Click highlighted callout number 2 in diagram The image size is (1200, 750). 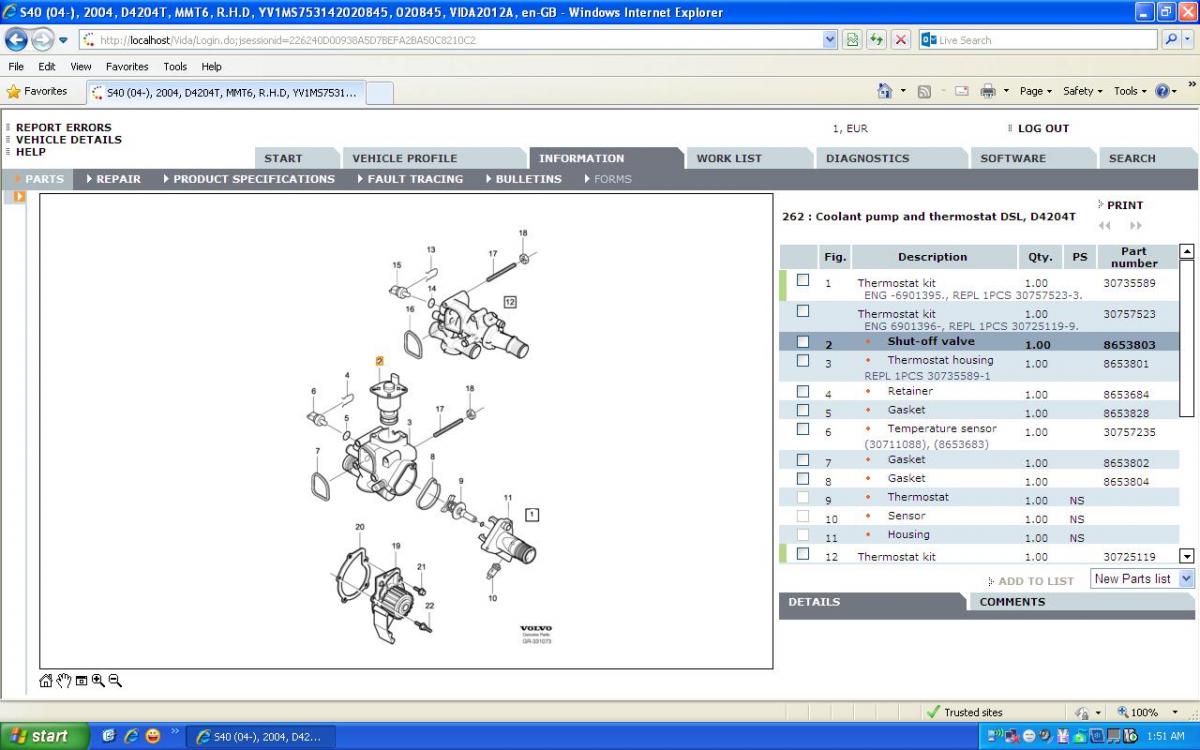(380, 361)
